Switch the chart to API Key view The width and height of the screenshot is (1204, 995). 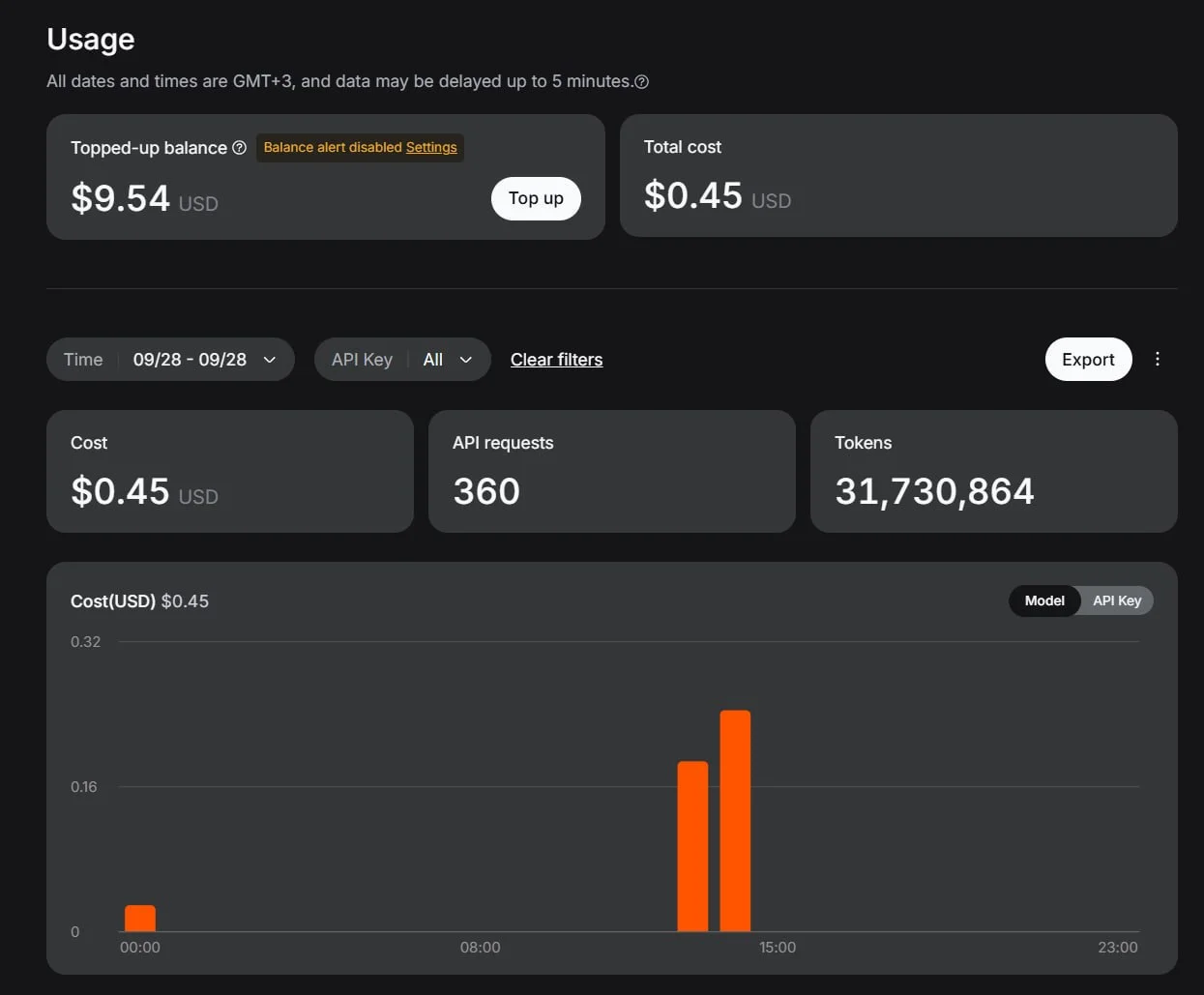coord(1117,600)
